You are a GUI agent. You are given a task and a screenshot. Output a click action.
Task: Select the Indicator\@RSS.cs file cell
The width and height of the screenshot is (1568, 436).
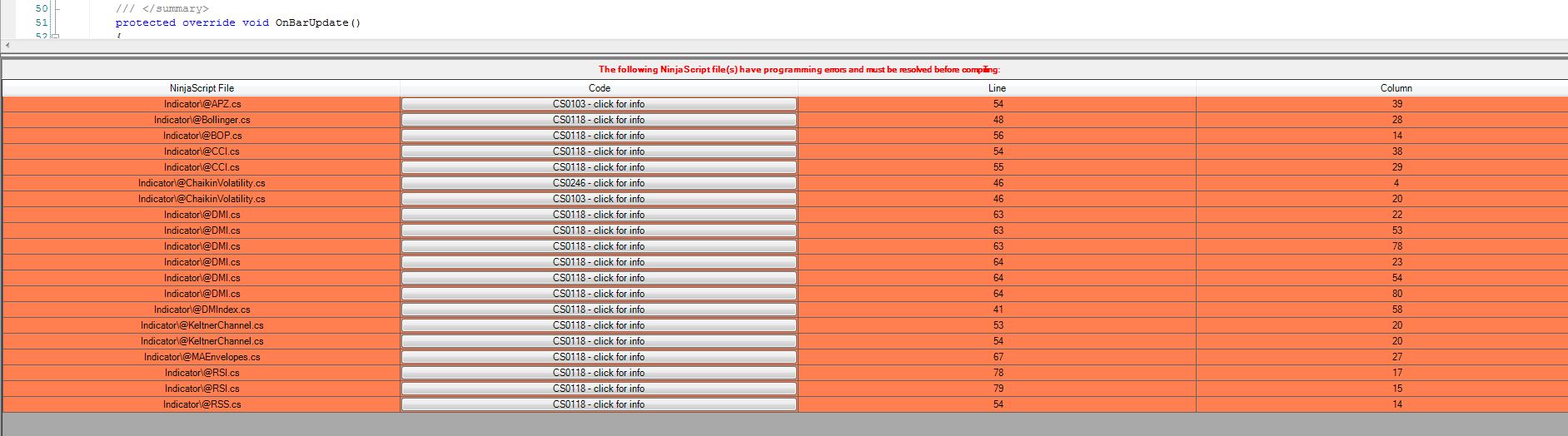(202, 404)
